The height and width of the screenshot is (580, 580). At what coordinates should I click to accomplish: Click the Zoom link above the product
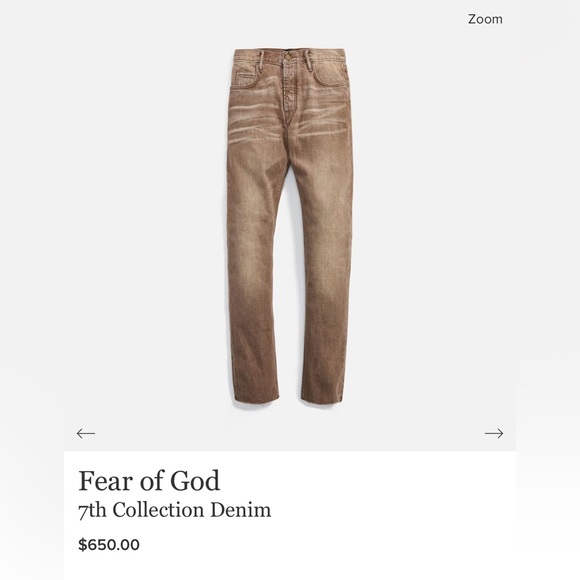coord(485,19)
